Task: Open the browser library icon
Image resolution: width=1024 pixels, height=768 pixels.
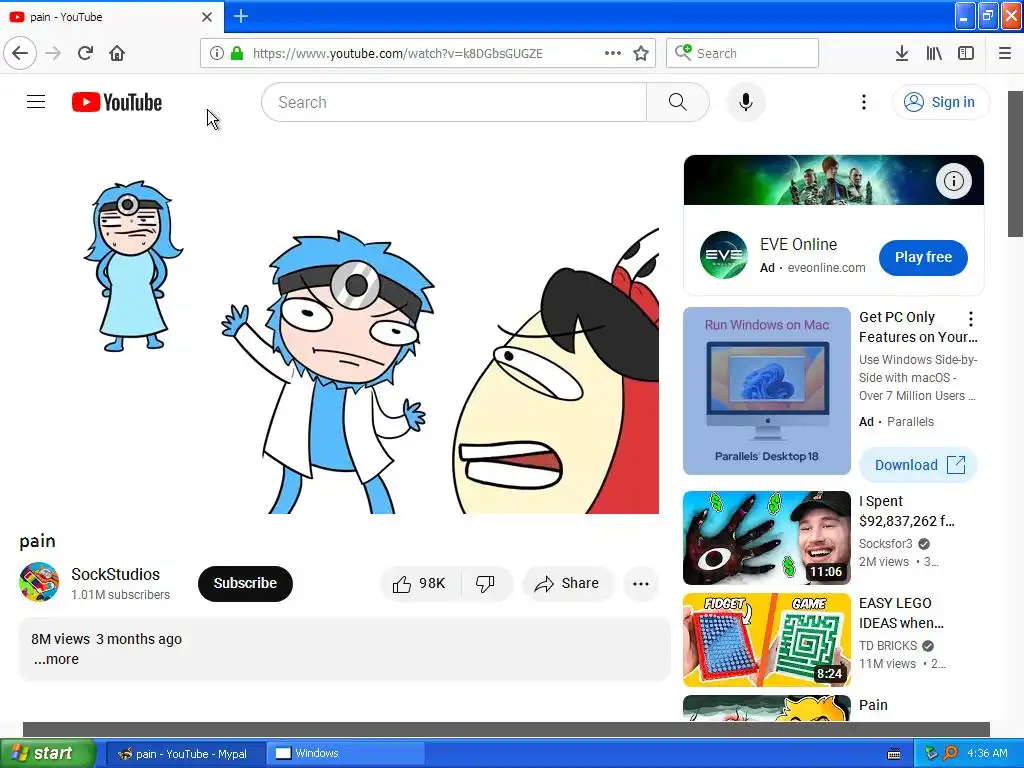Action: [934, 53]
